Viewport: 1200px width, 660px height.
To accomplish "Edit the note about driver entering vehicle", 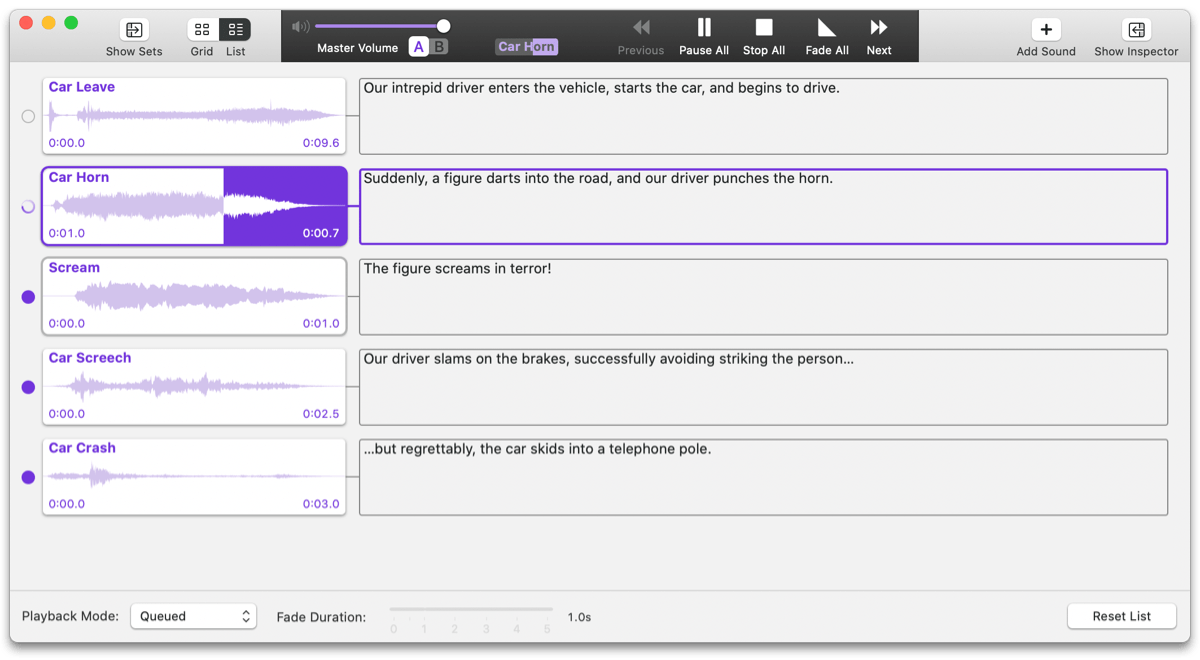I will tap(763, 116).
